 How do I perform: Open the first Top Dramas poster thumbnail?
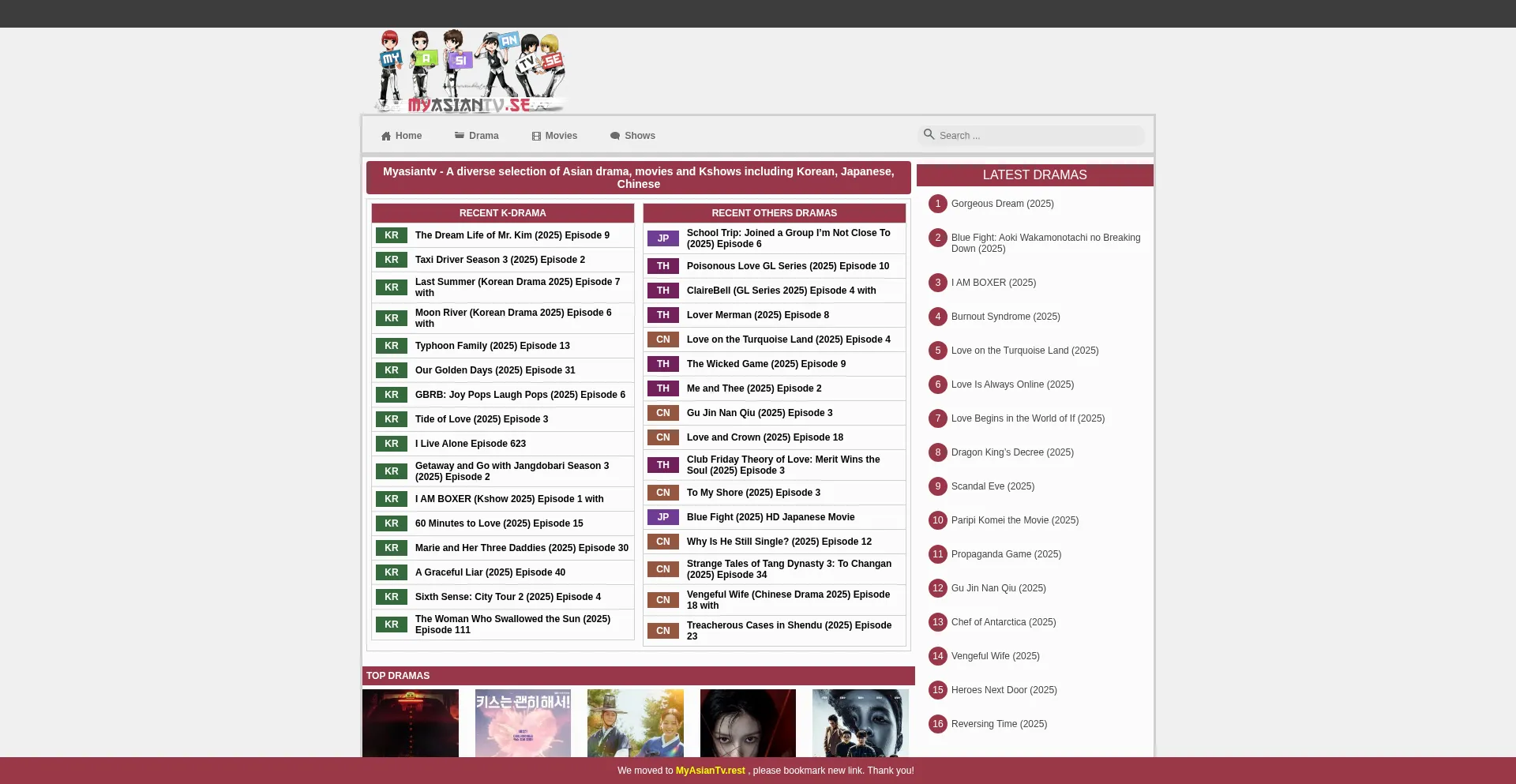[411, 723]
